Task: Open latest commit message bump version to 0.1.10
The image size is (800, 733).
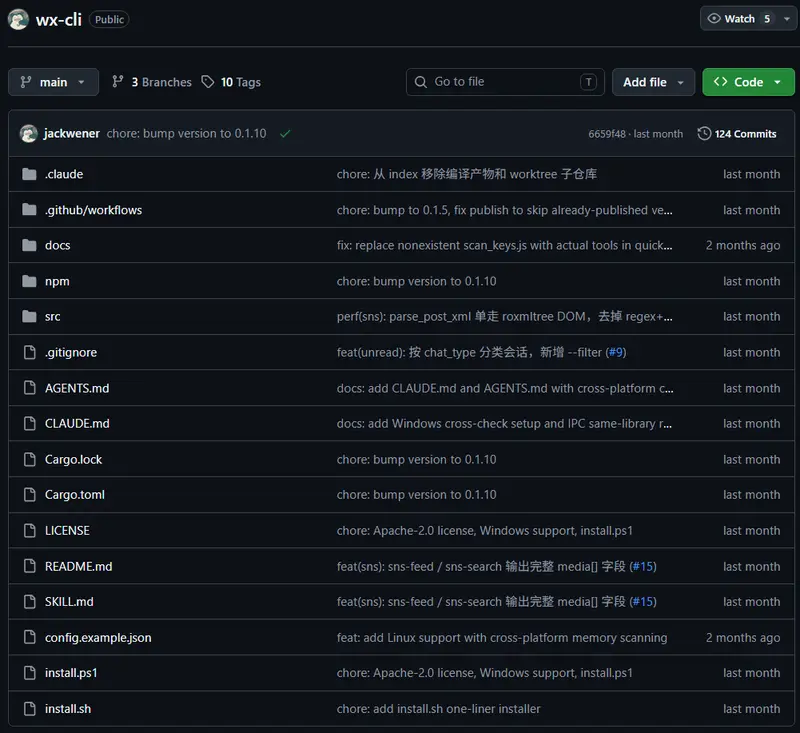Action: click(x=186, y=134)
